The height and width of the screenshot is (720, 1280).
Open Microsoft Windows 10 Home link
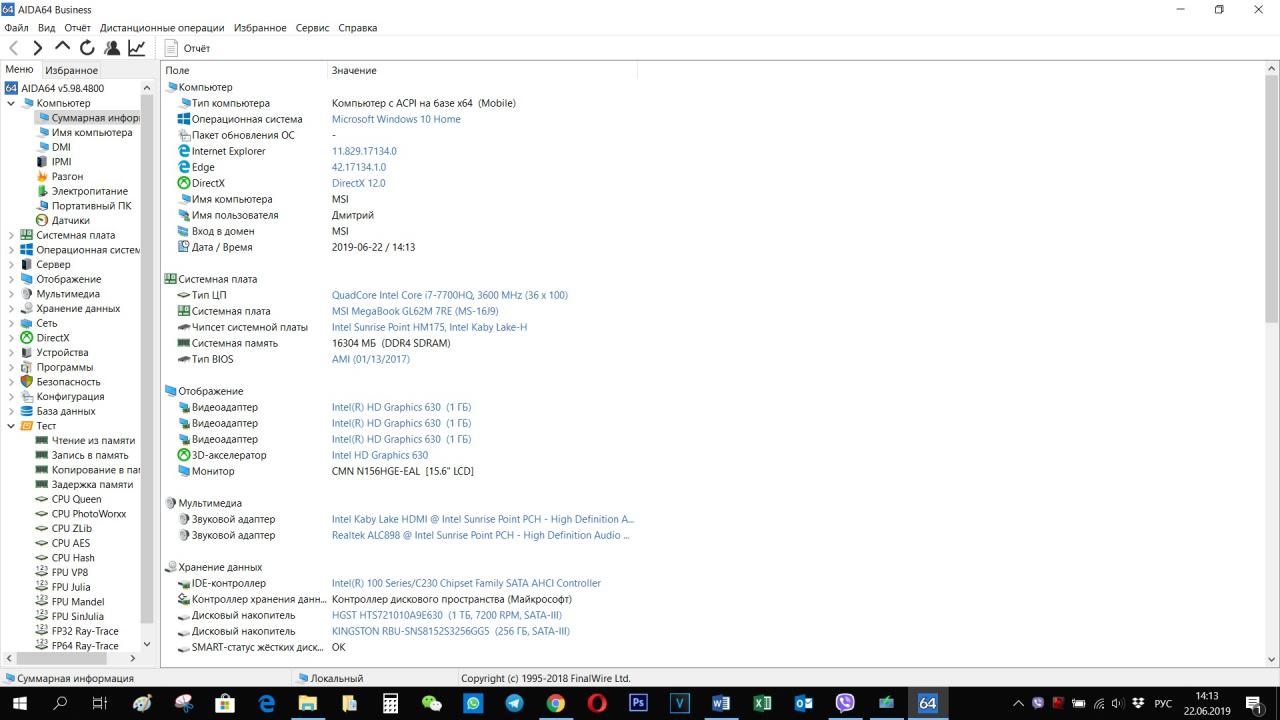[x=396, y=119]
